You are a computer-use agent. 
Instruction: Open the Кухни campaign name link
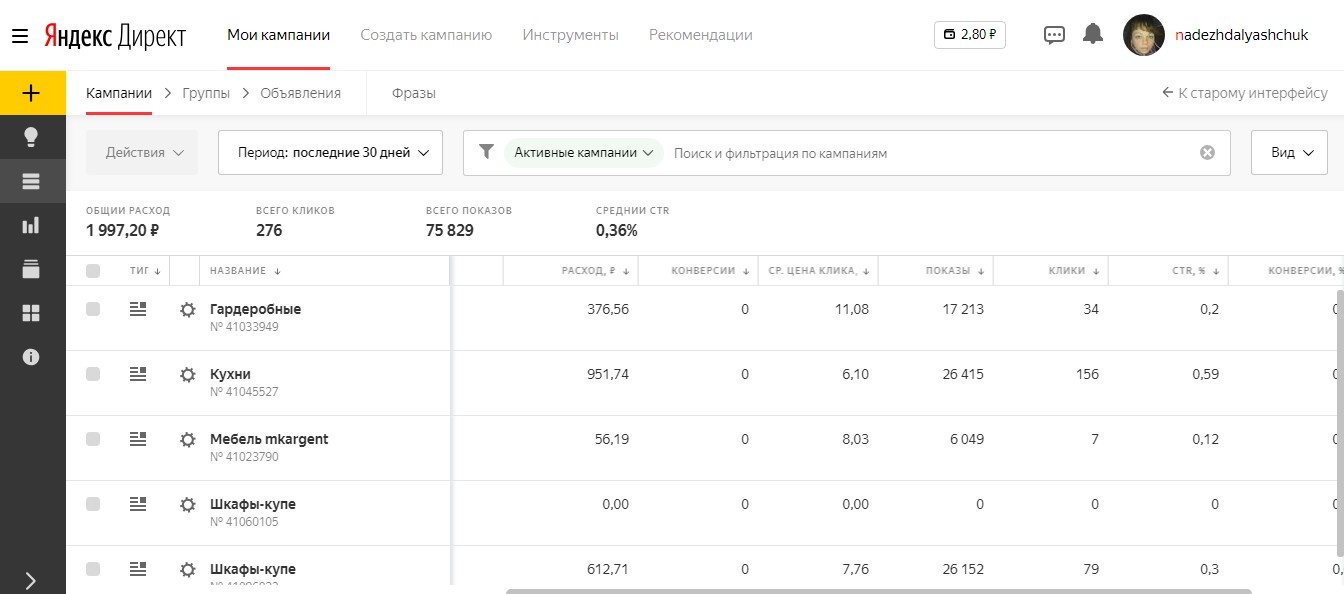coord(230,374)
